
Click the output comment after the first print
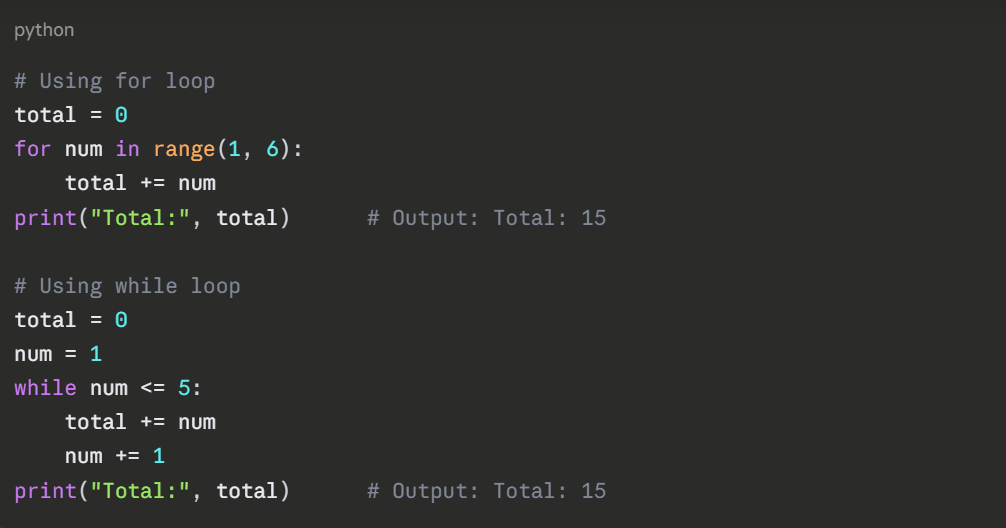486,217
